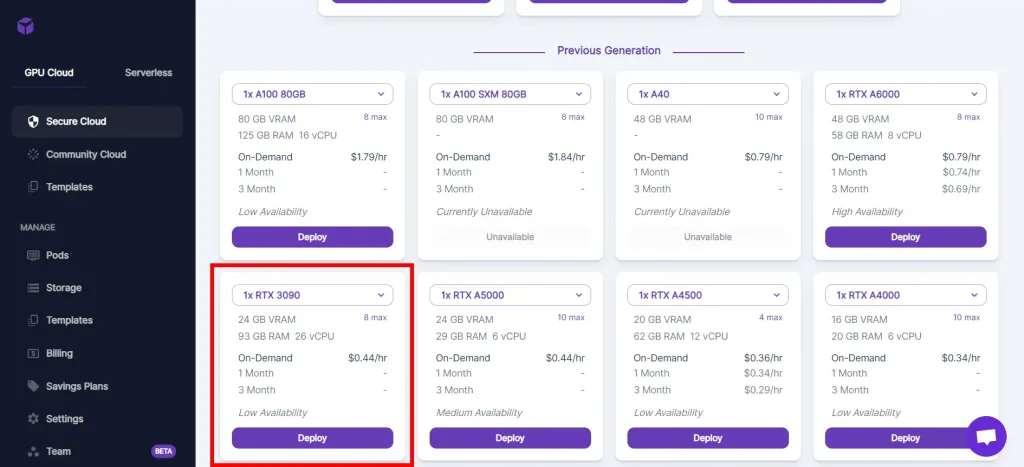Expand the 1x RTX 3090 dropdown

[x=312, y=295]
